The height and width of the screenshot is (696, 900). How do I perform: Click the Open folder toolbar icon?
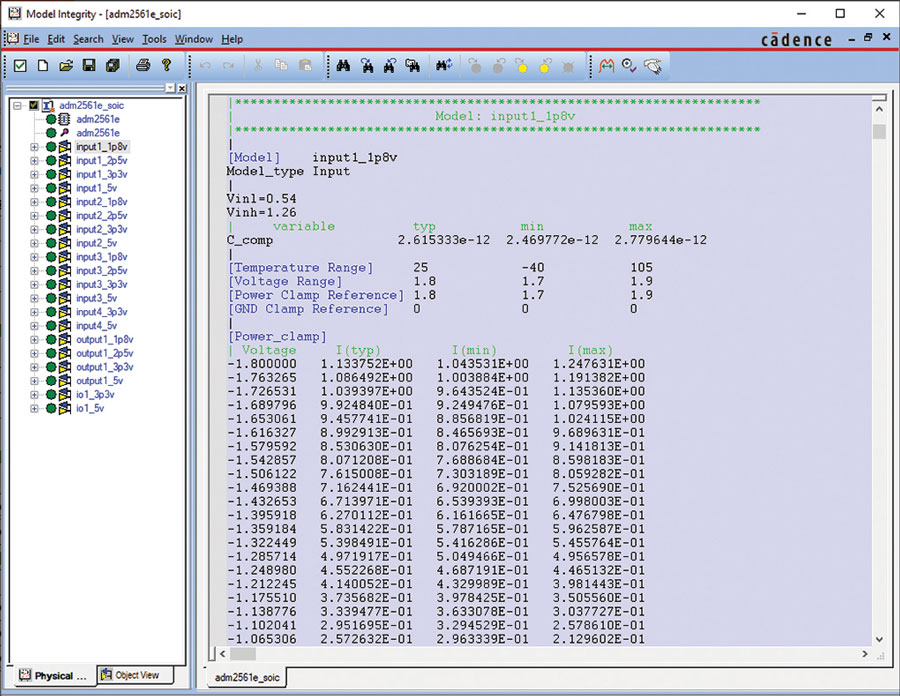66,66
